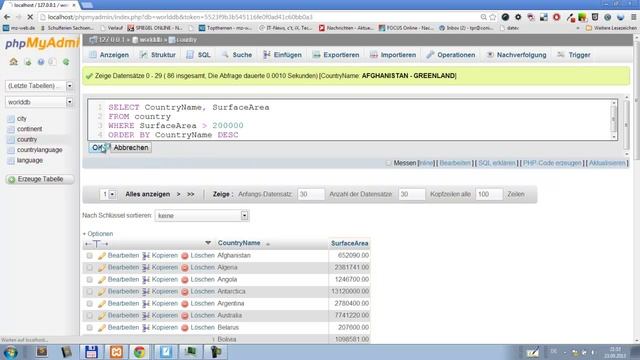The height and width of the screenshot is (360, 640).
Task: Click the Alles anzeigen button
Action: 147,194
